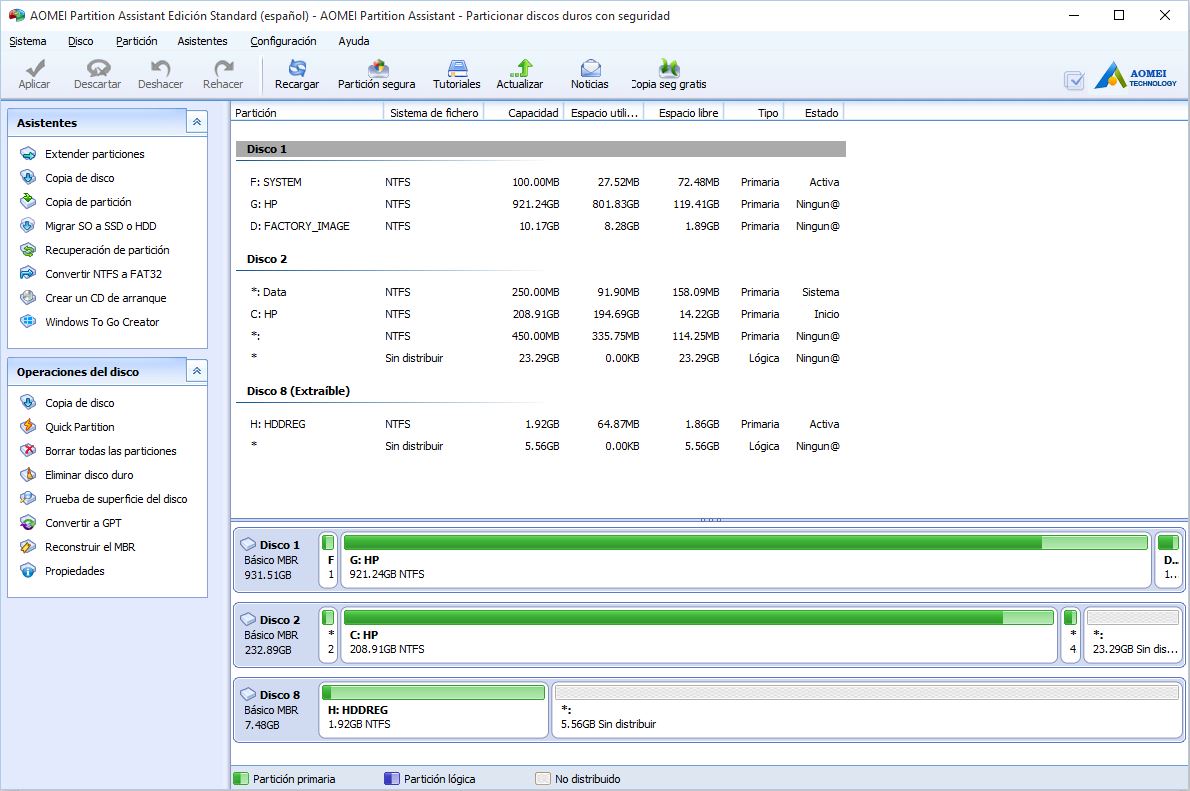Select the 450.00MB NTFS partition row
The height and width of the screenshot is (791, 1190).
tap(540, 336)
